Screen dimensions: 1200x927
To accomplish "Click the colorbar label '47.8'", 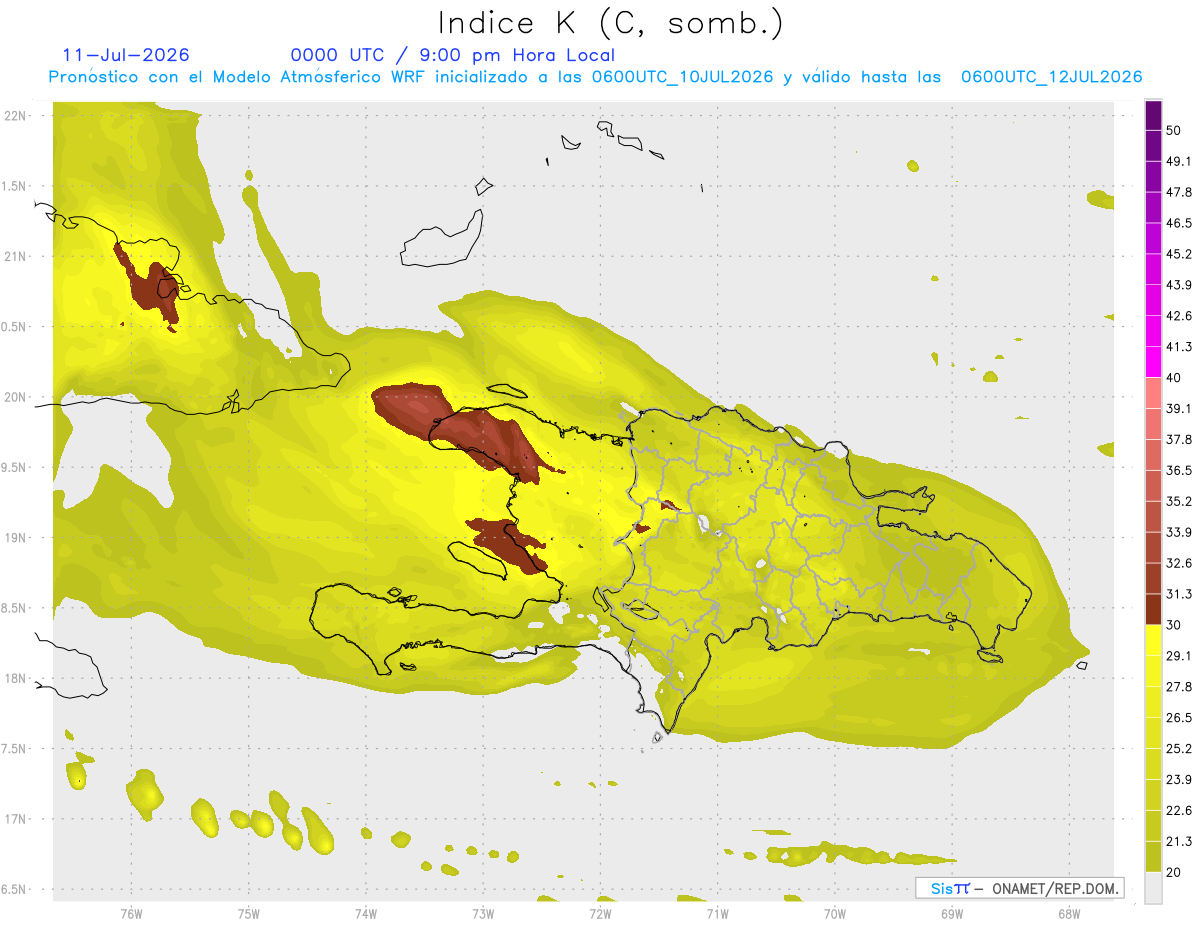I will point(1178,192).
